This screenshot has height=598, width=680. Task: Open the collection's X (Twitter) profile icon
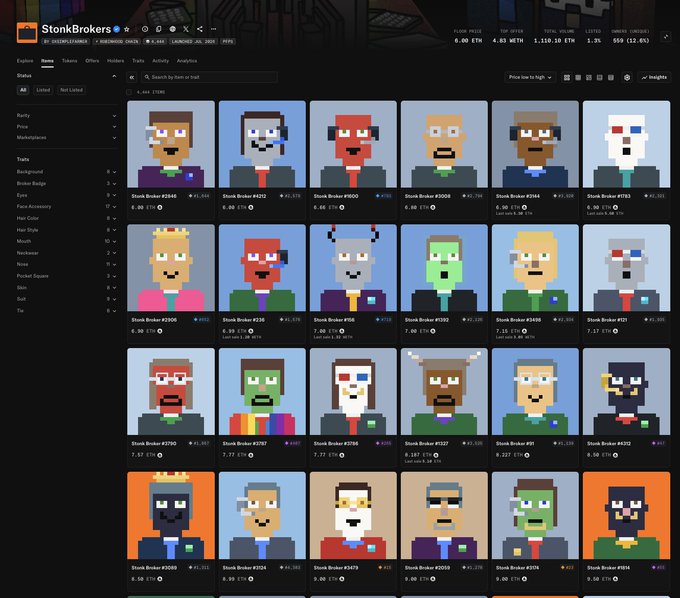pos(186,29)
